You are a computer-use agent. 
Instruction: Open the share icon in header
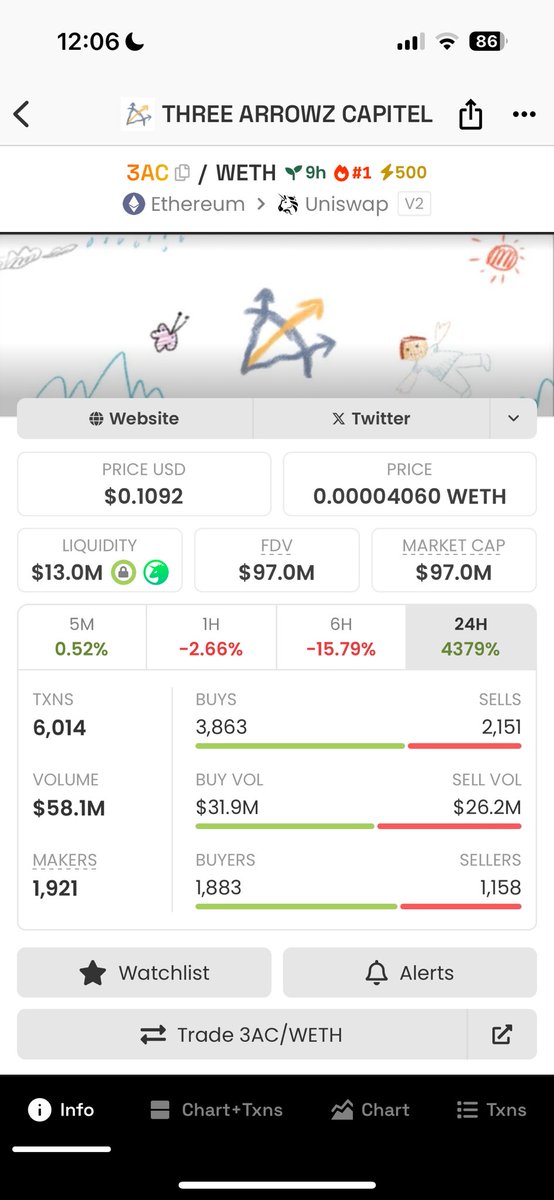point(470,114)
